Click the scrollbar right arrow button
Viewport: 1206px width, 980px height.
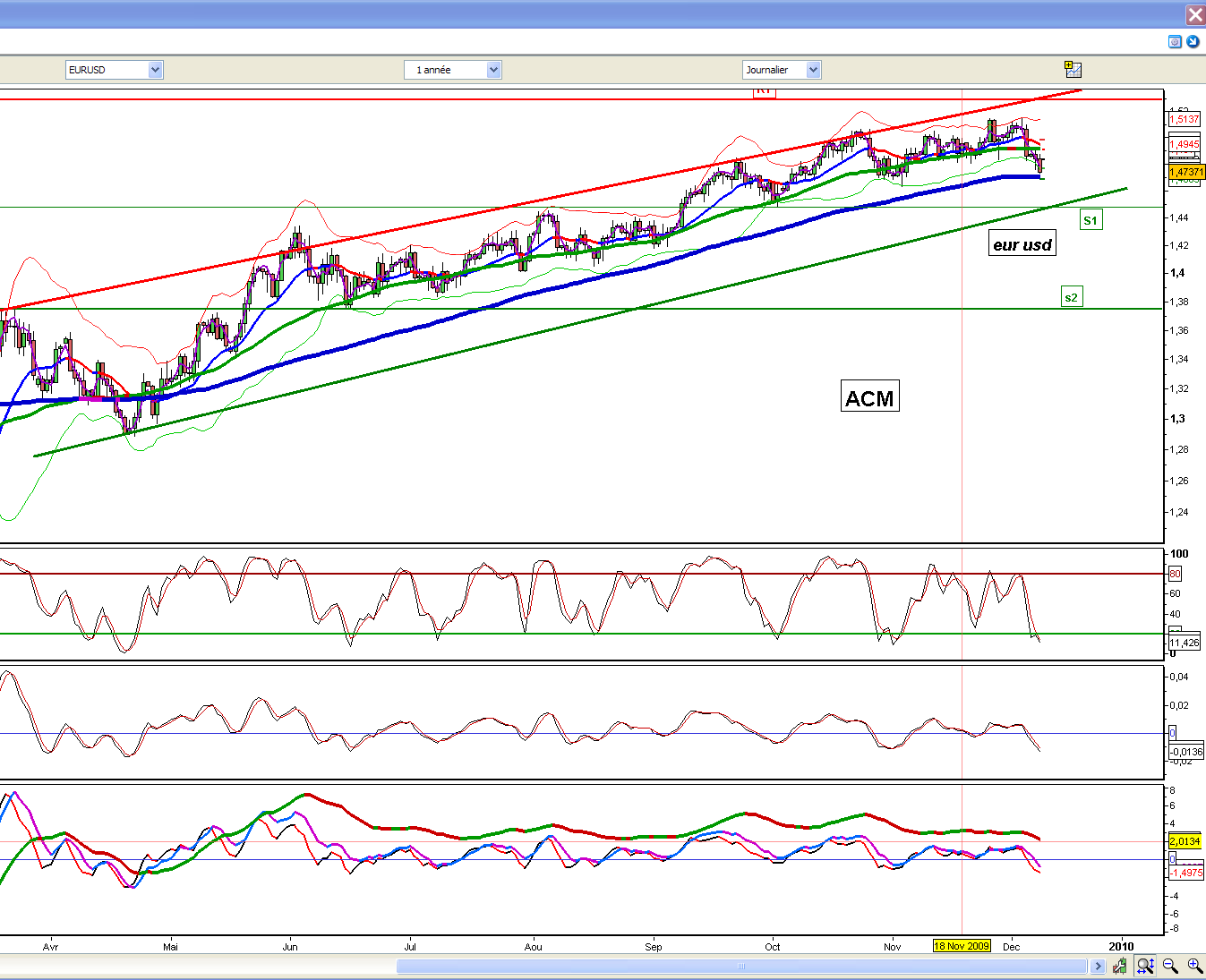[1098, 966]
